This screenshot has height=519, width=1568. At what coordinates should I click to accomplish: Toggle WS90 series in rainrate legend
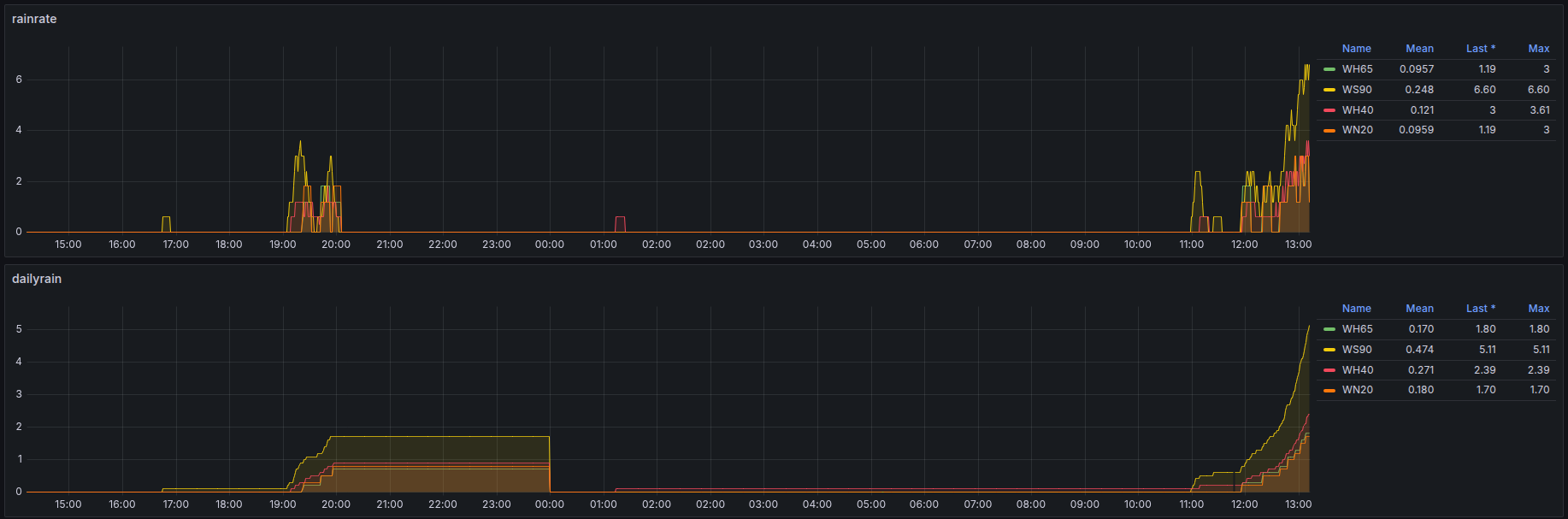[x=1357, y=90]
